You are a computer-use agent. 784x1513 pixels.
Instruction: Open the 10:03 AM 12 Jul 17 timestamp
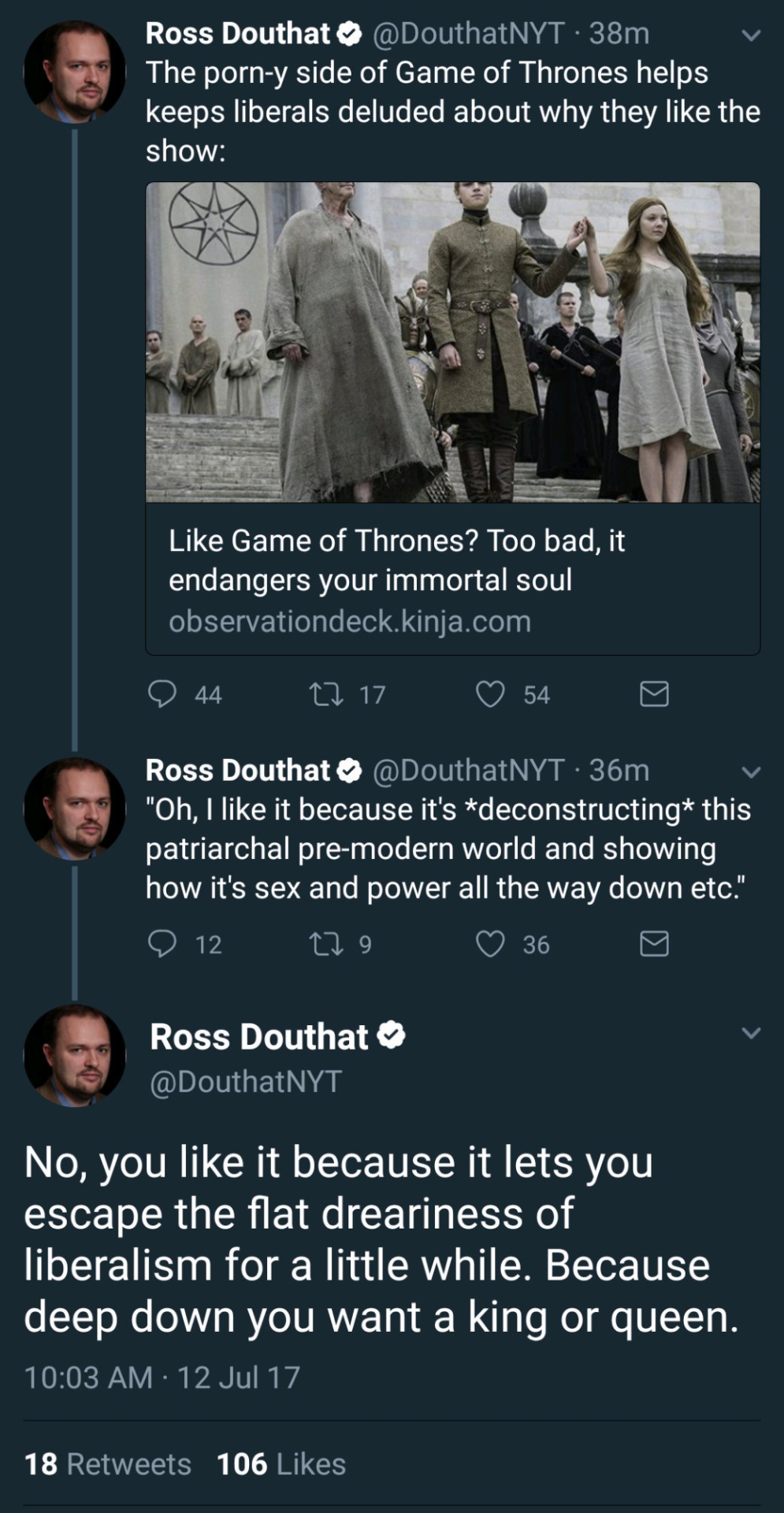click(x=162, y=1377)
